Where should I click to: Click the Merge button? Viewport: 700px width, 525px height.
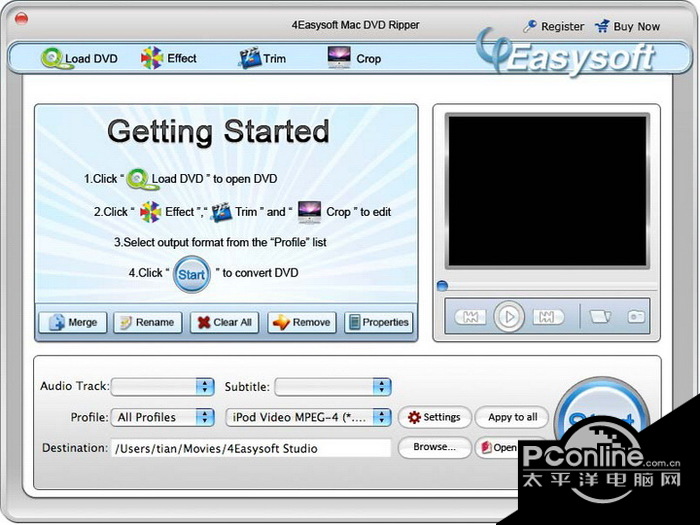(x=73, y=322)
